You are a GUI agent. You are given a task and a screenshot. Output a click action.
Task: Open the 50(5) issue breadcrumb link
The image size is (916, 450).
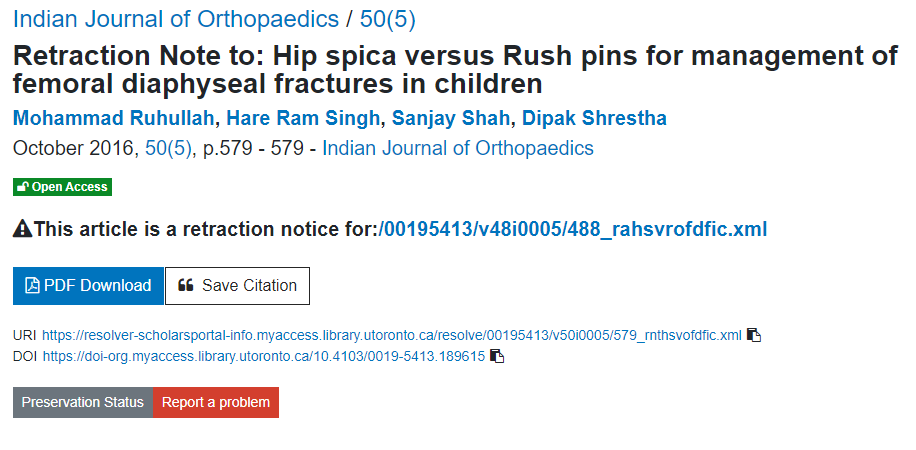[x=388, y=19]
